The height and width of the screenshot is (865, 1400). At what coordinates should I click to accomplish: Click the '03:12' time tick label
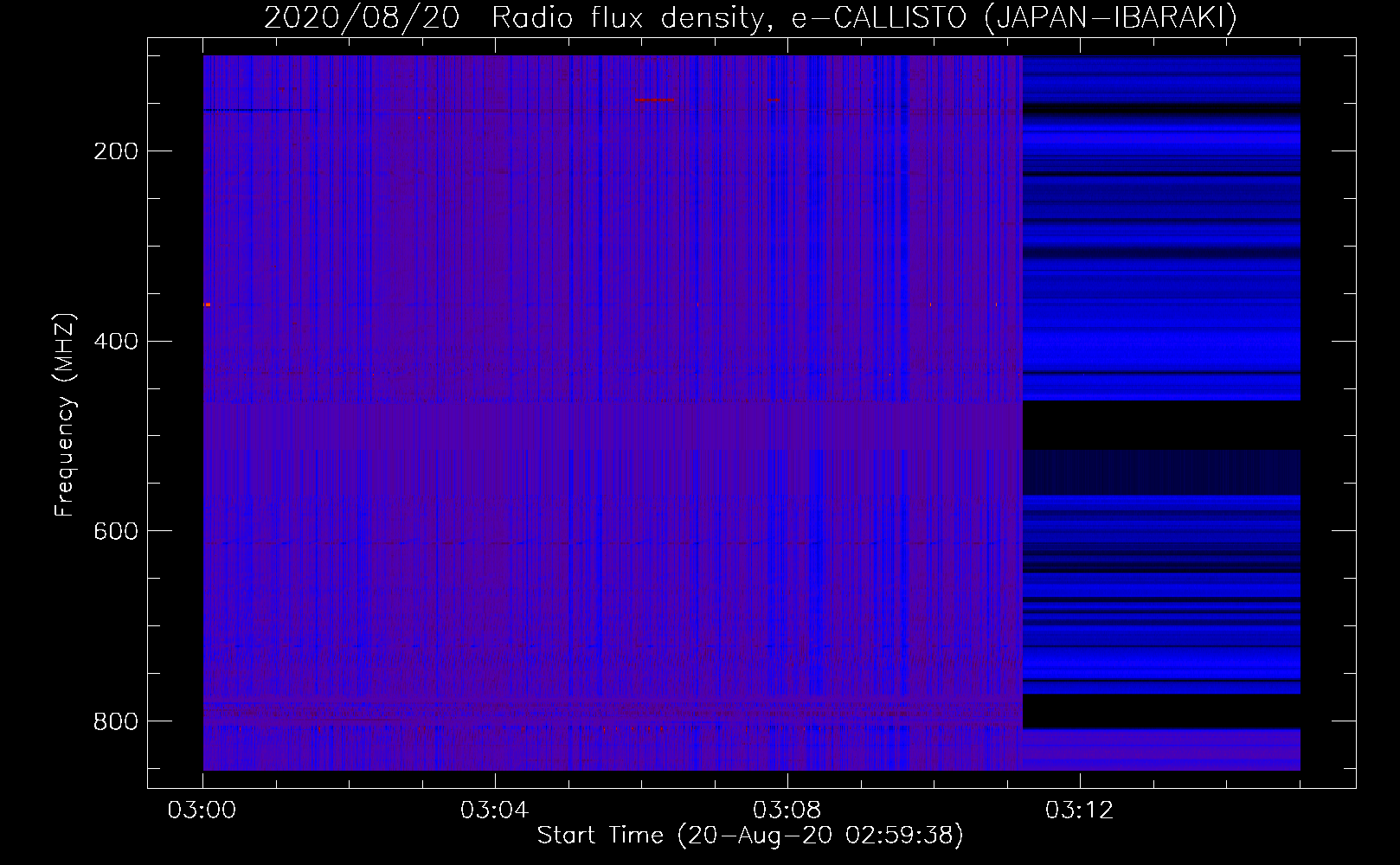(1080, 811)
